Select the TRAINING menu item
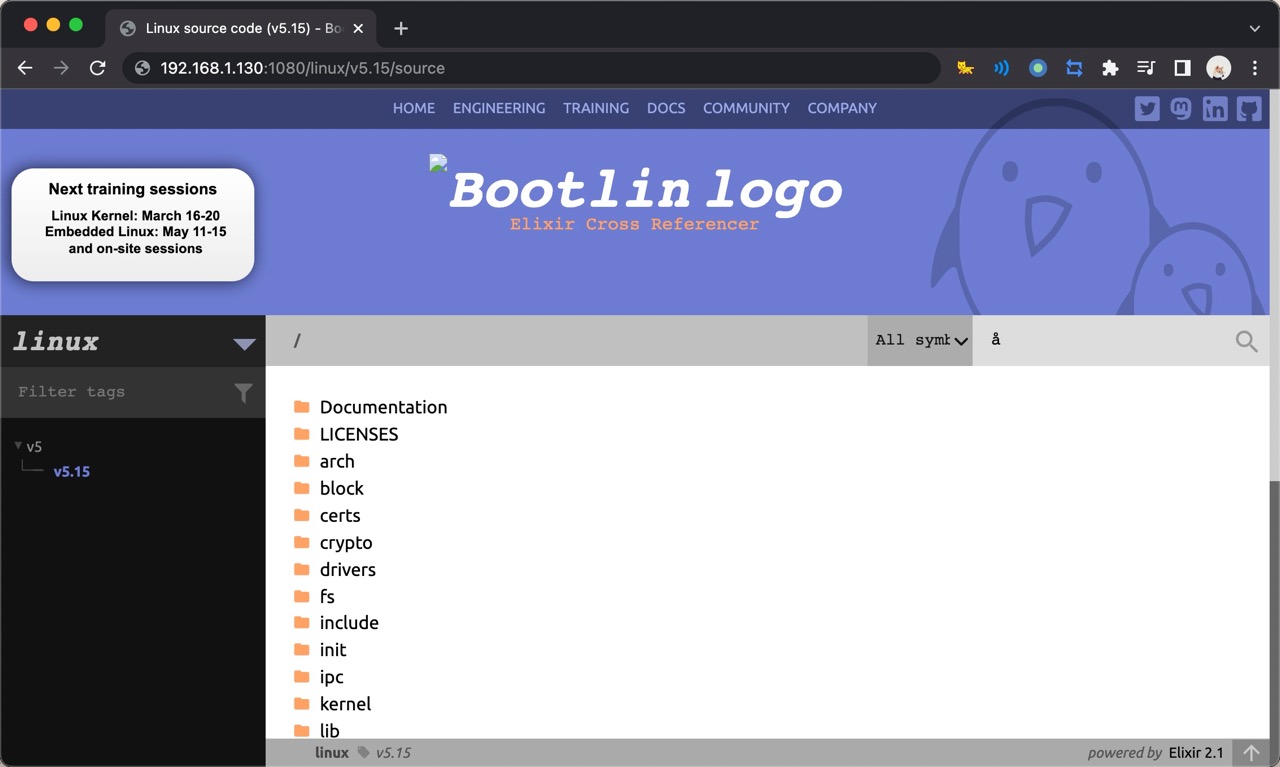 (595, 108)
